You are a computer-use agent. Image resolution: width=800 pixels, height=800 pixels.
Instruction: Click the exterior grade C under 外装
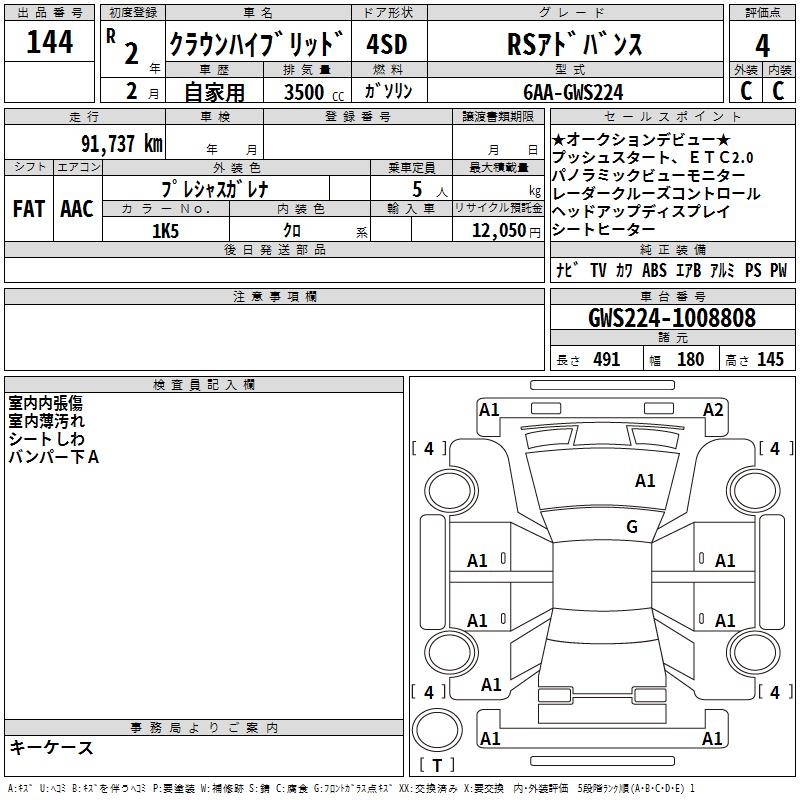[x=745, y=91]
